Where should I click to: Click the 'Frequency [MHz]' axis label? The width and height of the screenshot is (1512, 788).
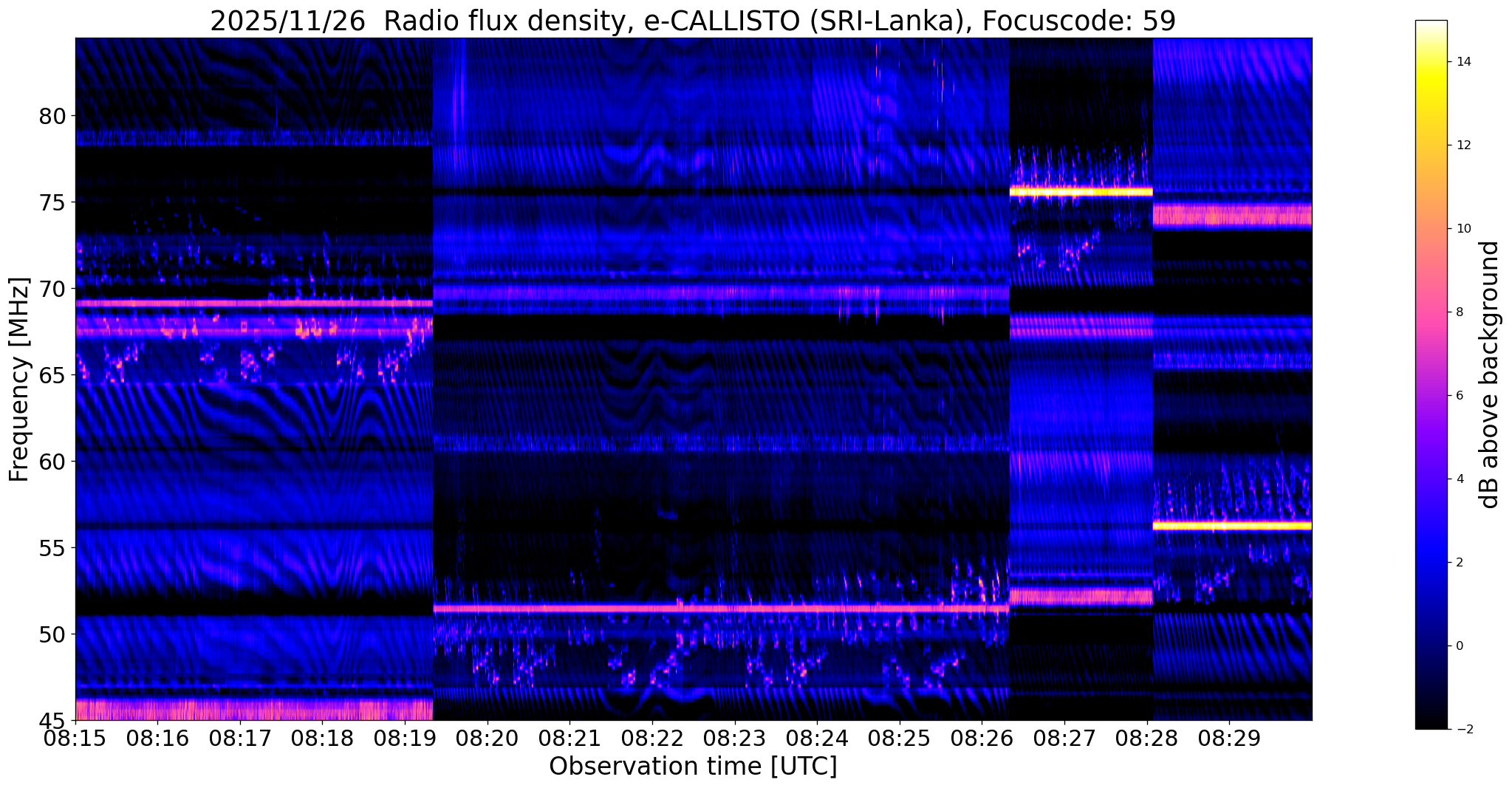[19, 380]
